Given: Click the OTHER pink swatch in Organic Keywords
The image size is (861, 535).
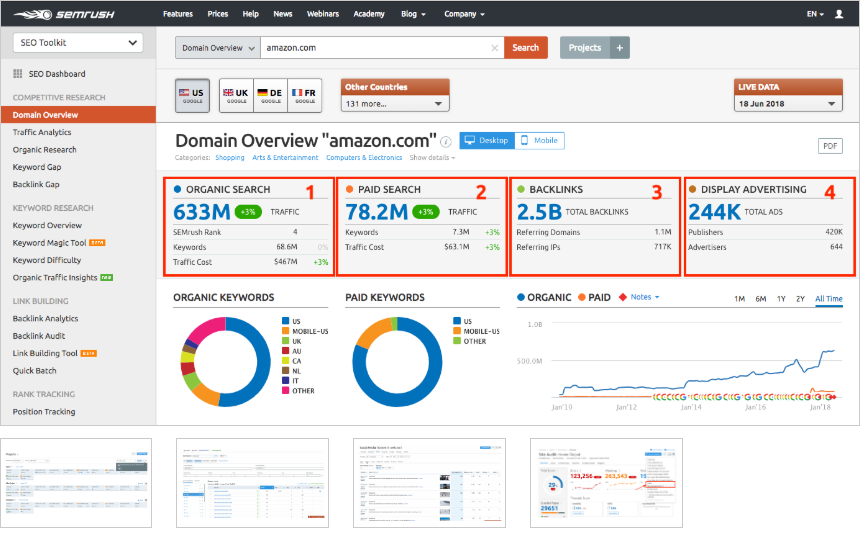Looking at the screenshot, I should (286, 391).
